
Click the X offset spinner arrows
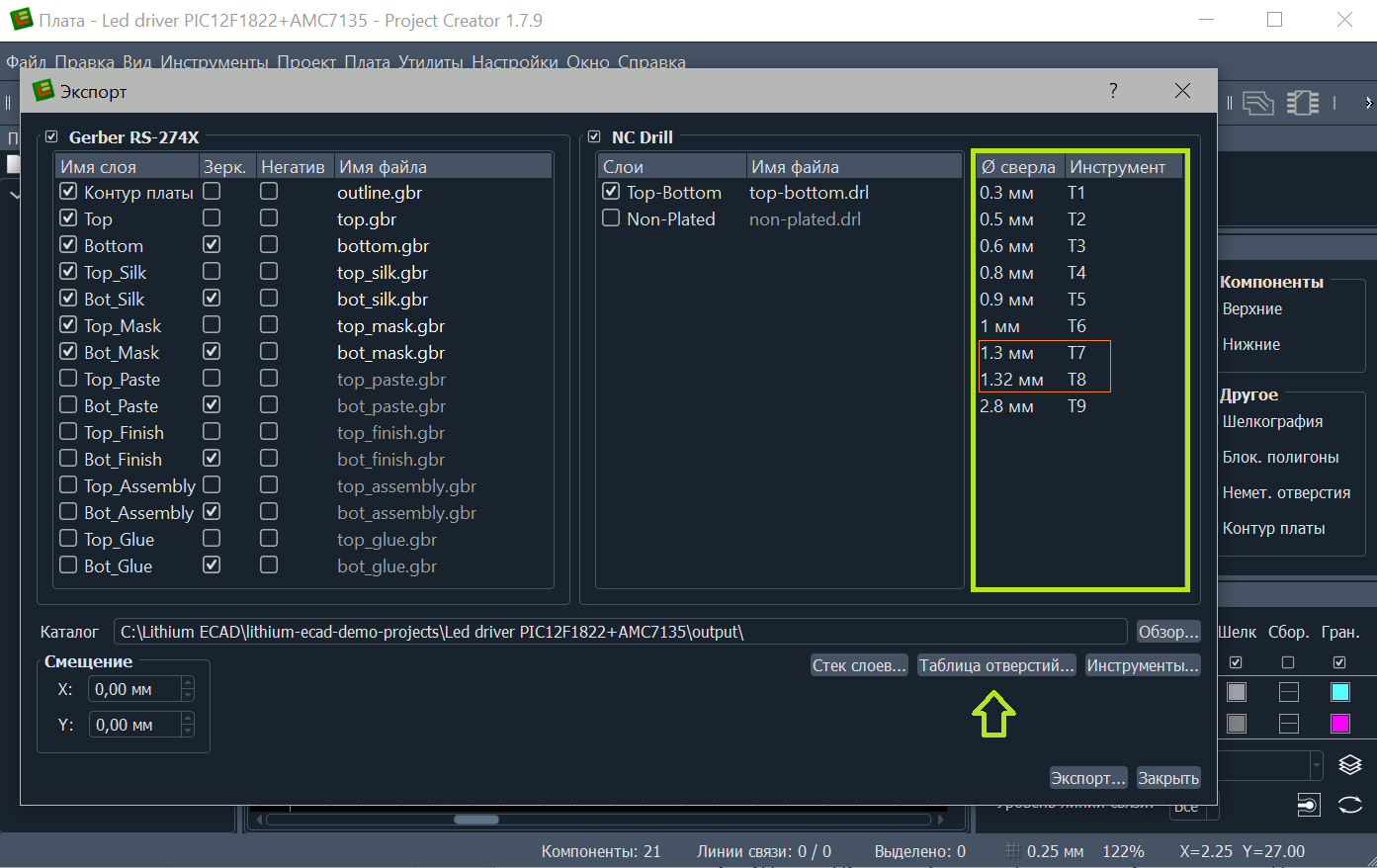[x=188, y=689]
